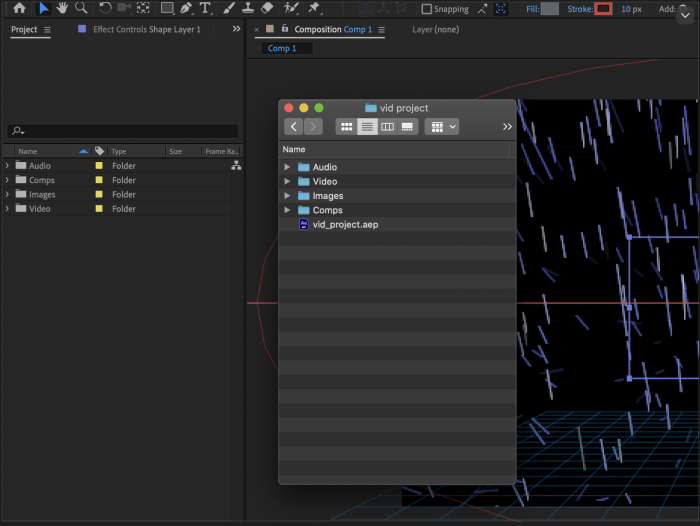Enable the Snapping checkbox

[427, 9]
